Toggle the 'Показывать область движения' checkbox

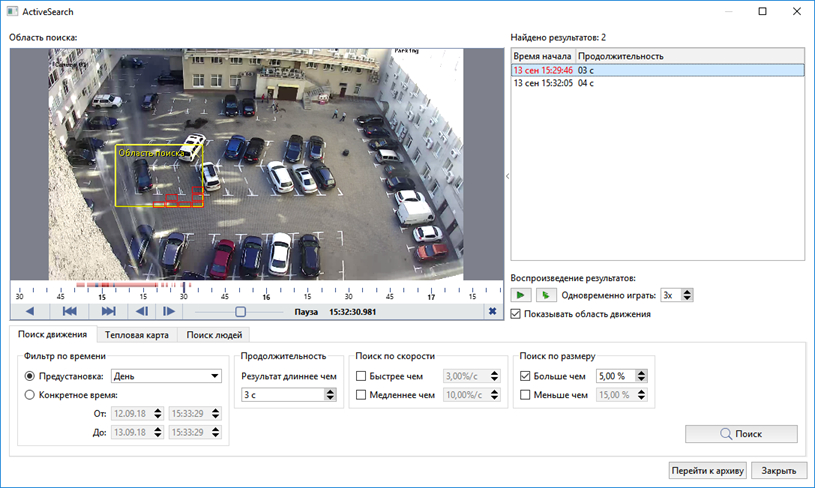point(516,314)
